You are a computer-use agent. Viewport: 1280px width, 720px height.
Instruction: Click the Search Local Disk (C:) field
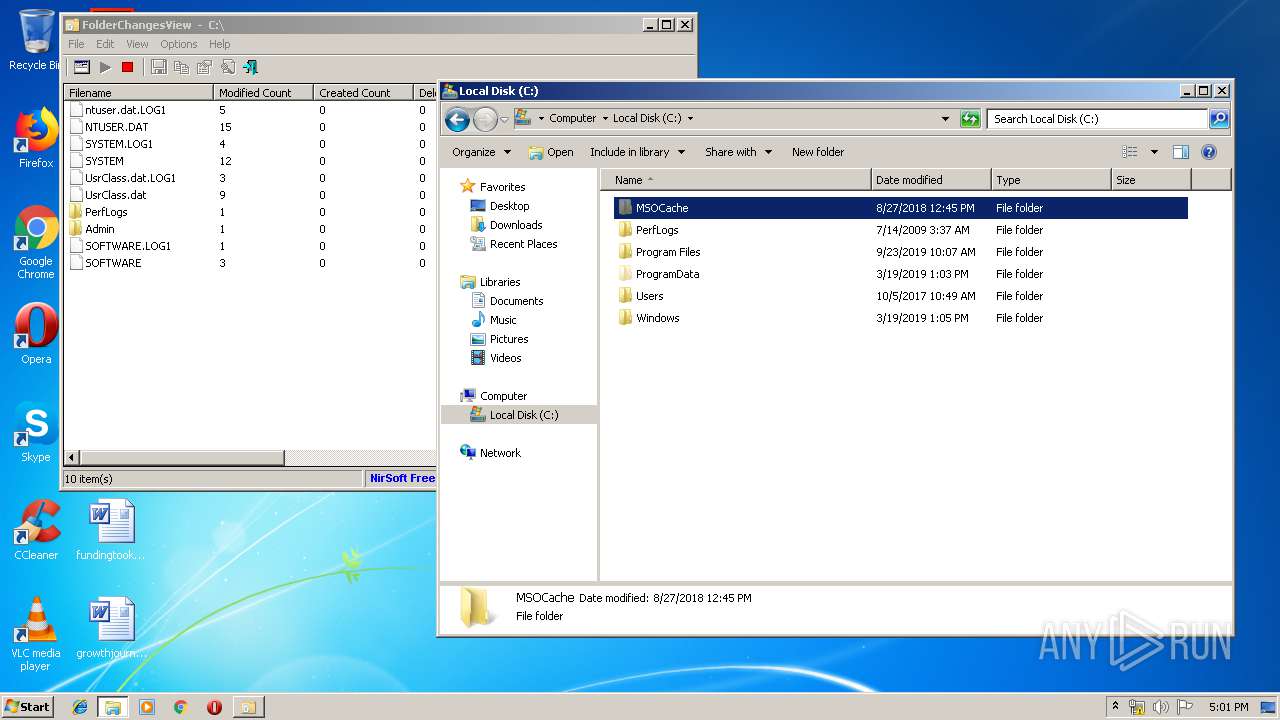point(1097,119)
